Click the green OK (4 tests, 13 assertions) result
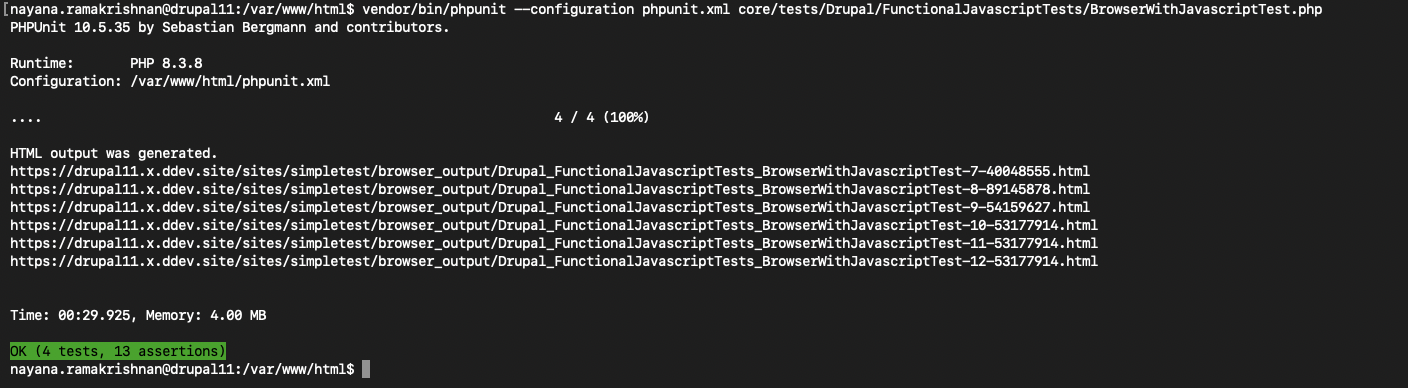Screen dimensions: 1408x388 pyautogui.click(x=118, y=351)
